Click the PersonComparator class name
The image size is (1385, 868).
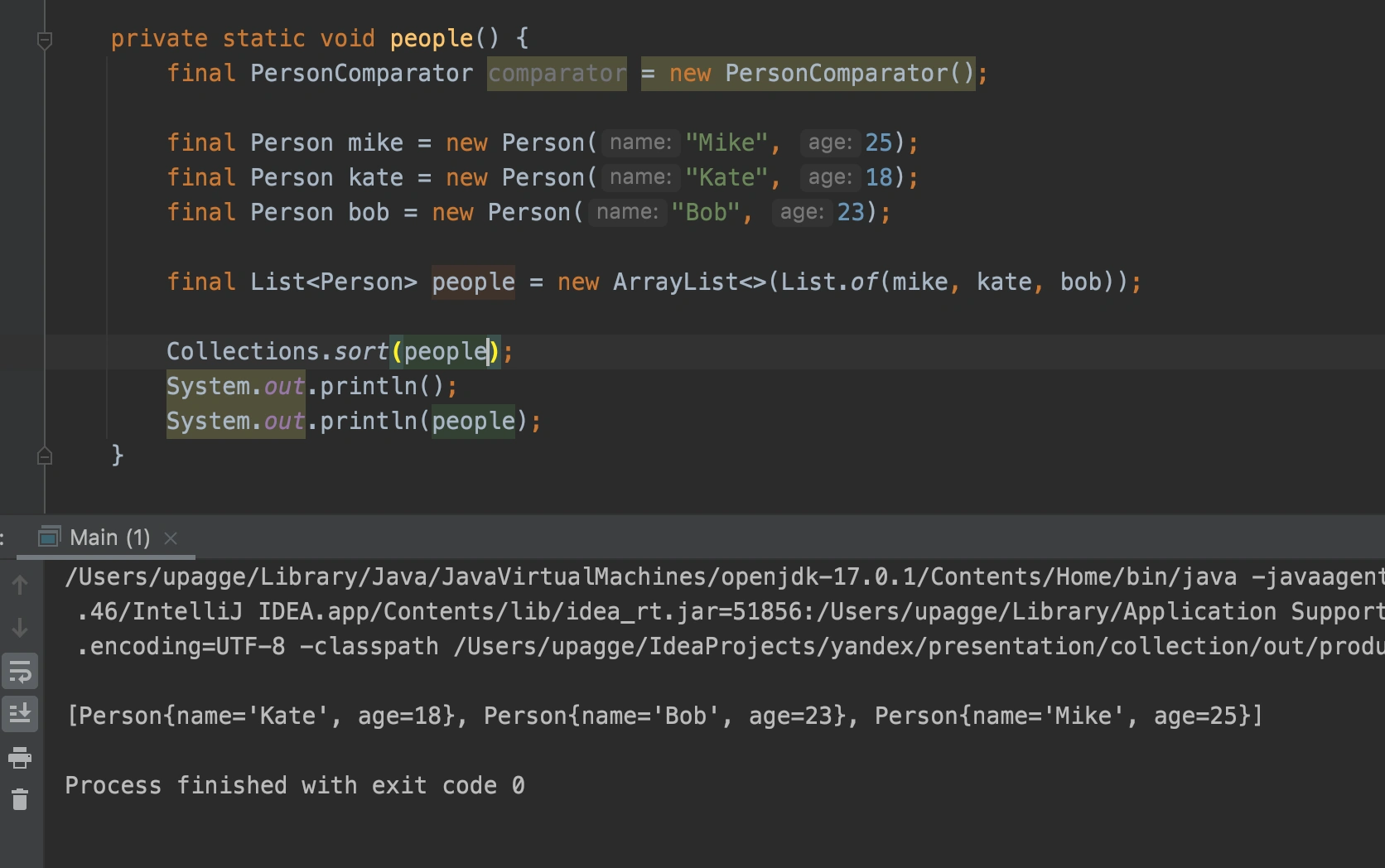click(360, 73)
